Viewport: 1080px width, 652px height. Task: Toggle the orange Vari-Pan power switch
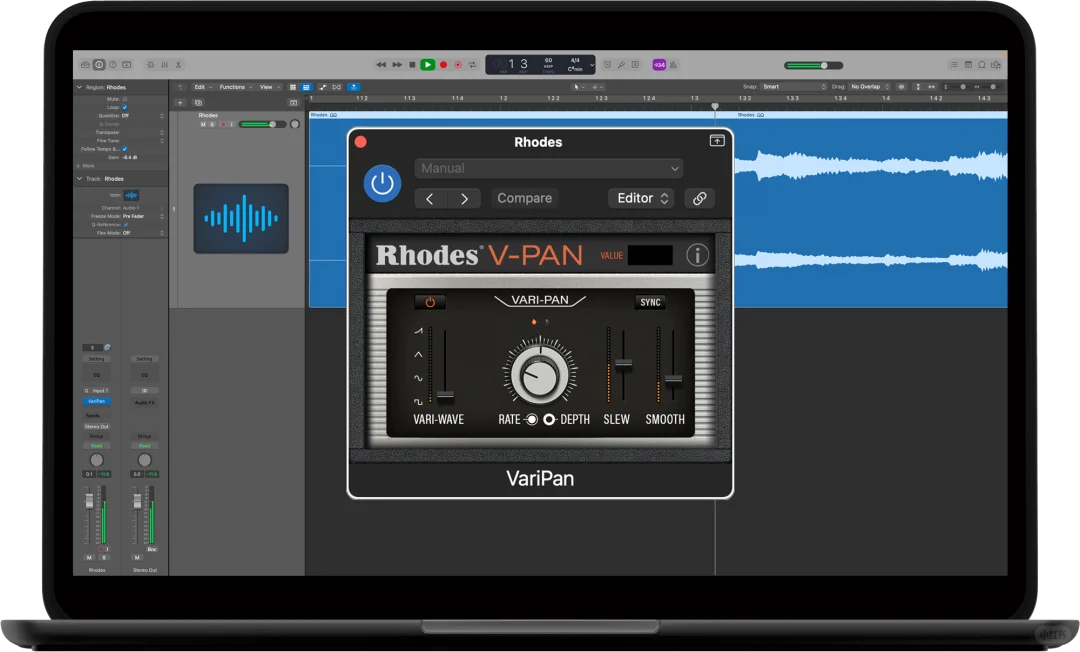tap(430, 302)
